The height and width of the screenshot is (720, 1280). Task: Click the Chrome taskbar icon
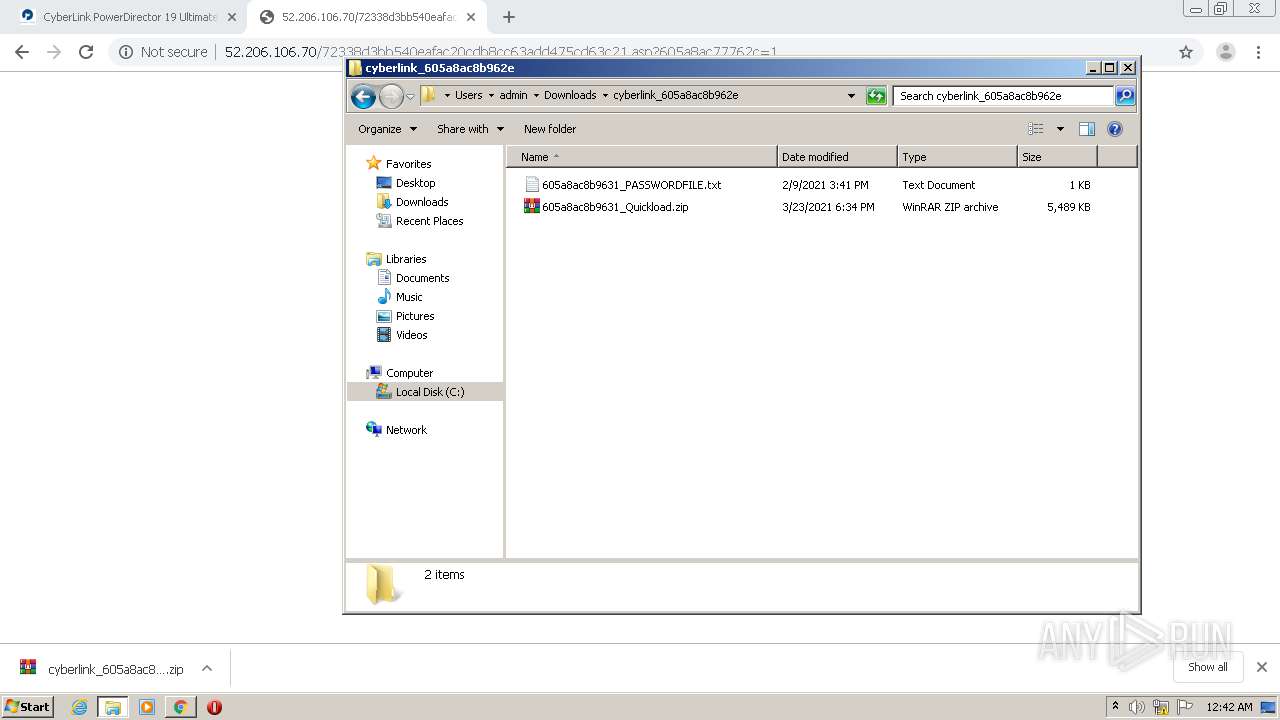(180, 707)
